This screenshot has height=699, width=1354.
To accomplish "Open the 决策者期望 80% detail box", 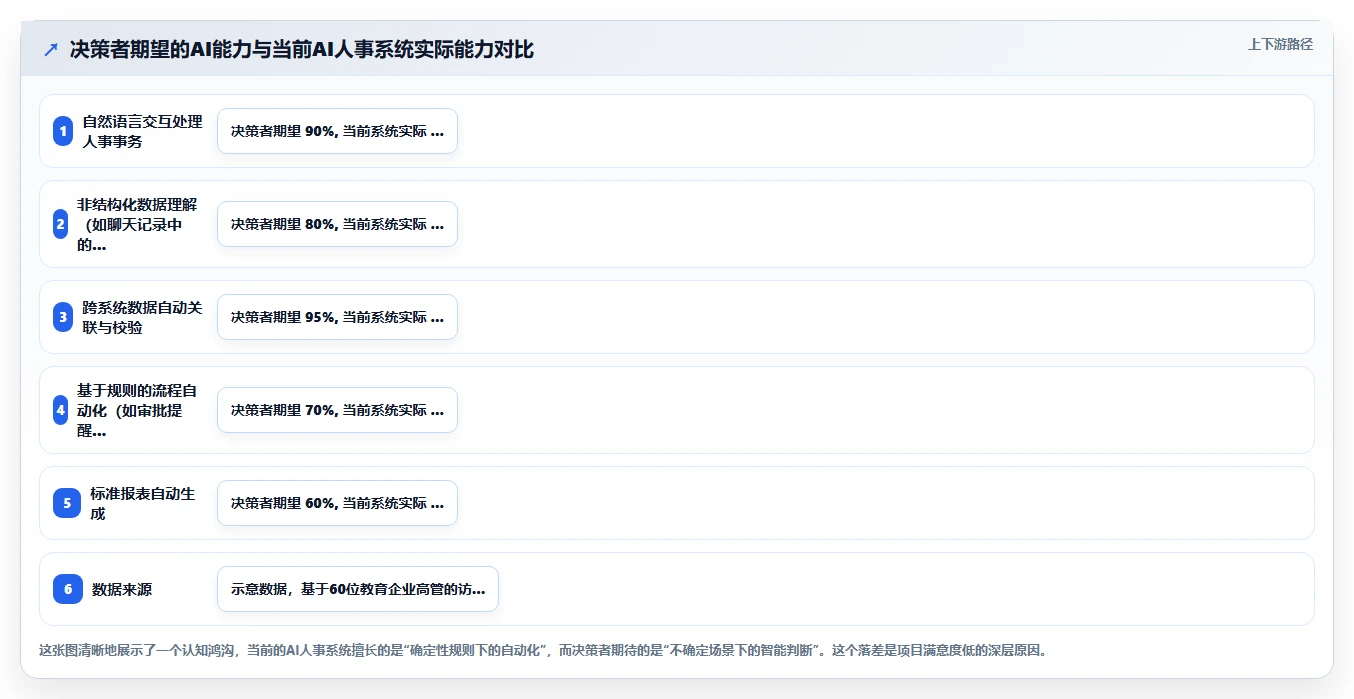I will point(337,224).
